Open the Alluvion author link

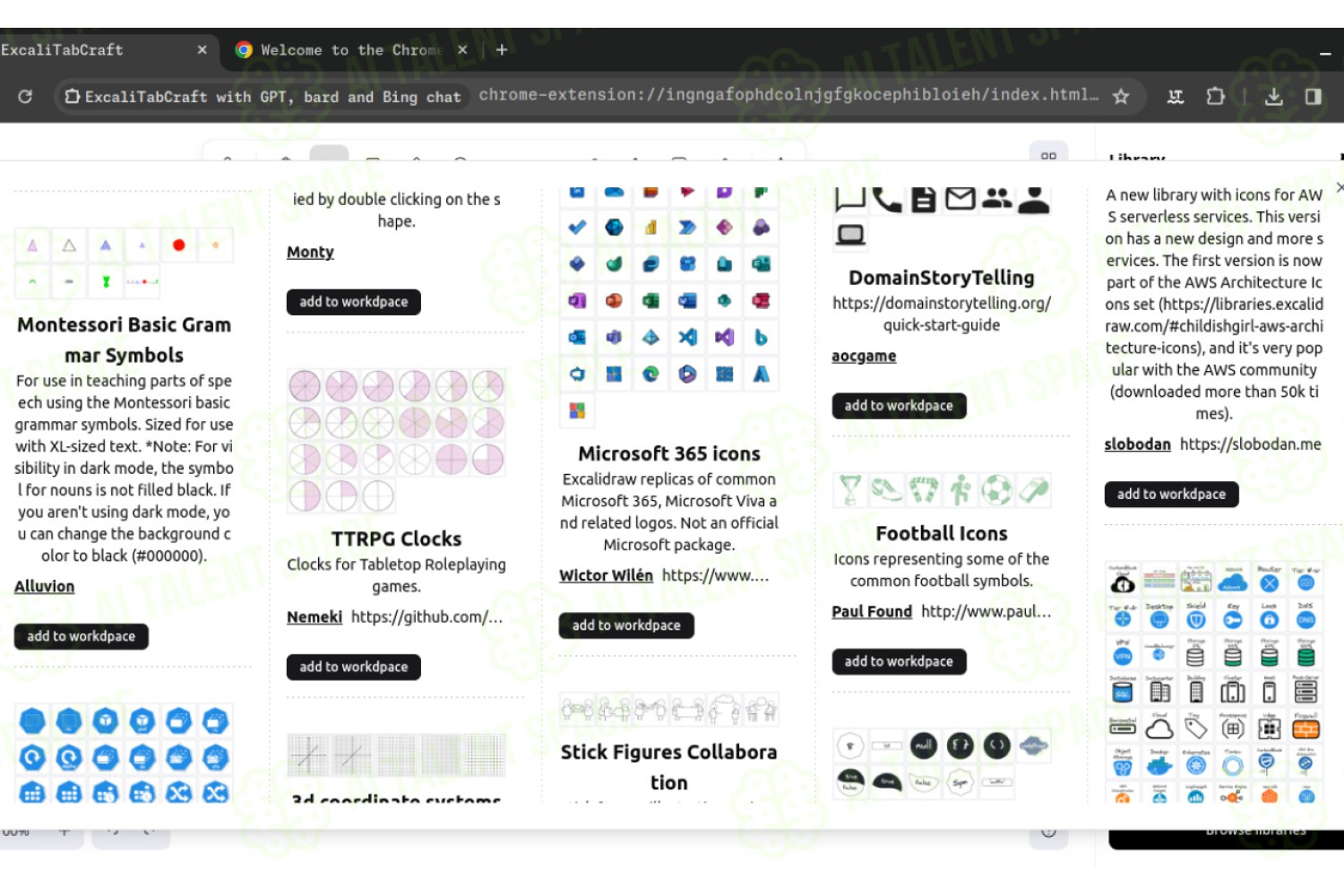pos(44,586)
